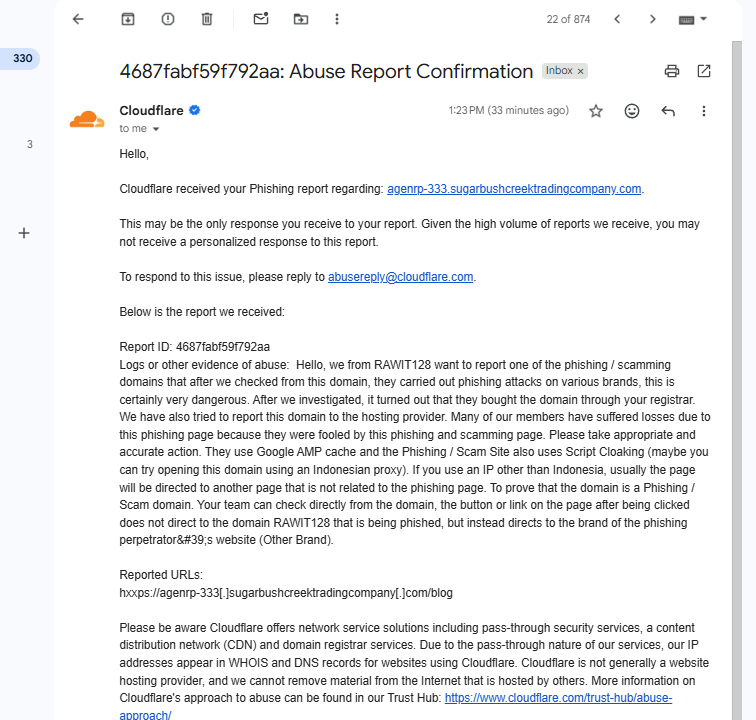
Task: Reply to the Cloudflare message
Action: click(668, 111)
